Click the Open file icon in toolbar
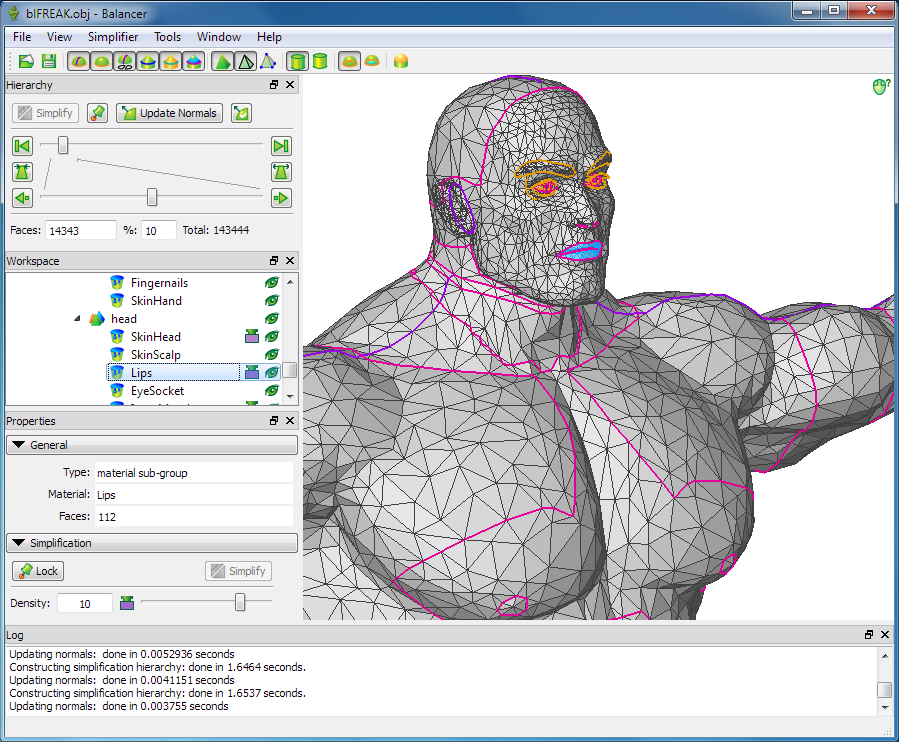This screenshot has width=899, height=742. point(27,62)
